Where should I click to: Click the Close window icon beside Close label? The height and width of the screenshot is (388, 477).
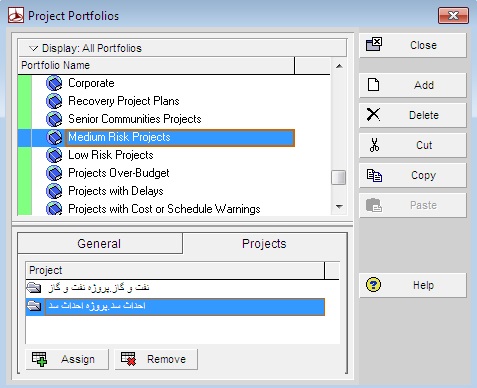(374, 44)
